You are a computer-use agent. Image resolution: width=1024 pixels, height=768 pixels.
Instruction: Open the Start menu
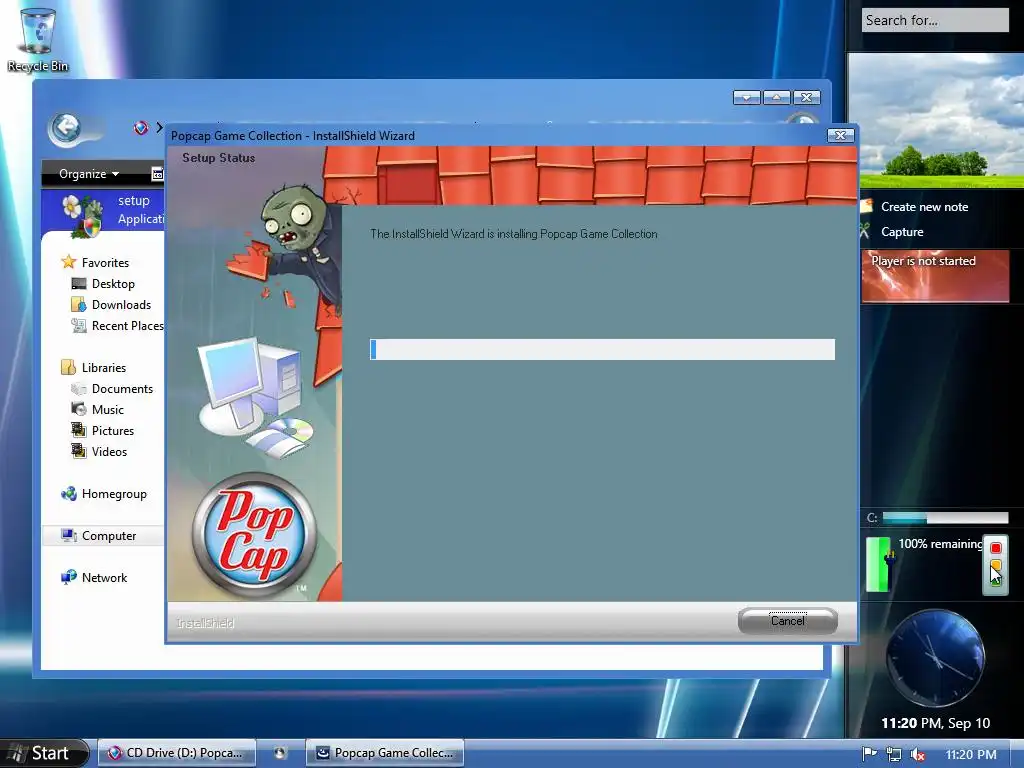coord(43,753)
